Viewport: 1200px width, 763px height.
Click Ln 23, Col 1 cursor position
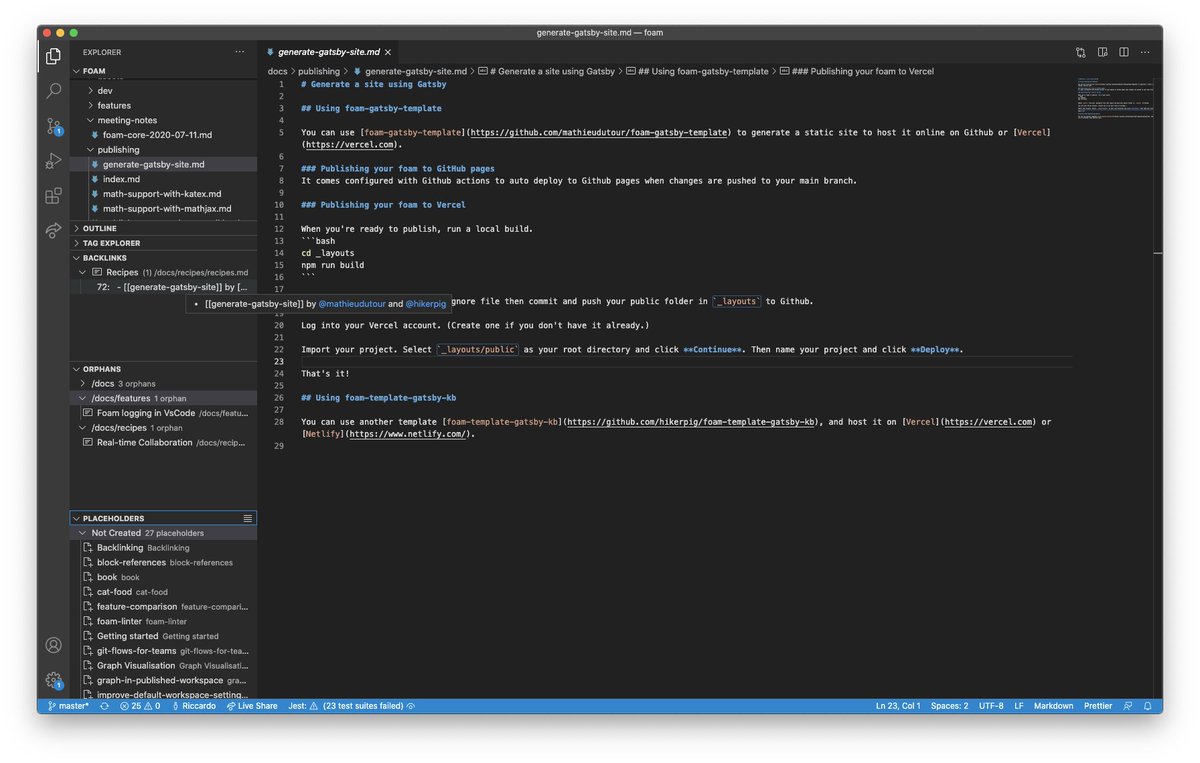coord(898,706)
